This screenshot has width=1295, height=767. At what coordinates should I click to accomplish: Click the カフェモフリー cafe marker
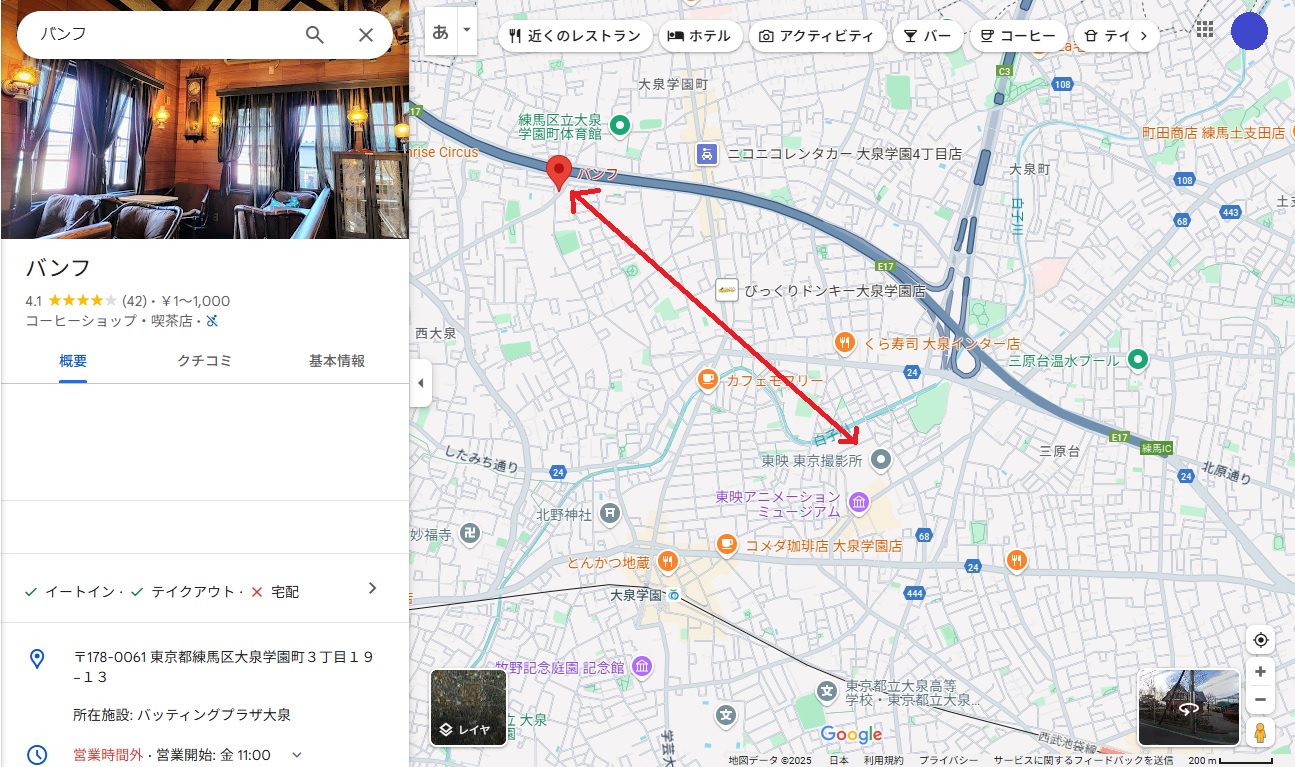click(708, 380)
